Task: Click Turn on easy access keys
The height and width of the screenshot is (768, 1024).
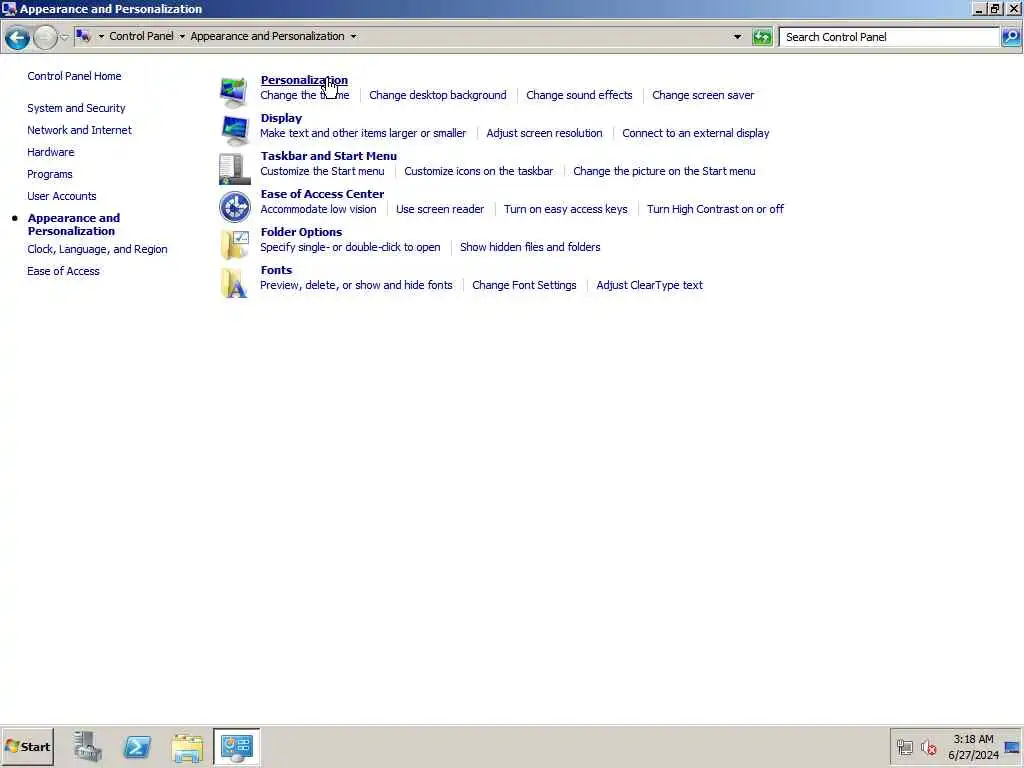Action: [x=566, y=209]
